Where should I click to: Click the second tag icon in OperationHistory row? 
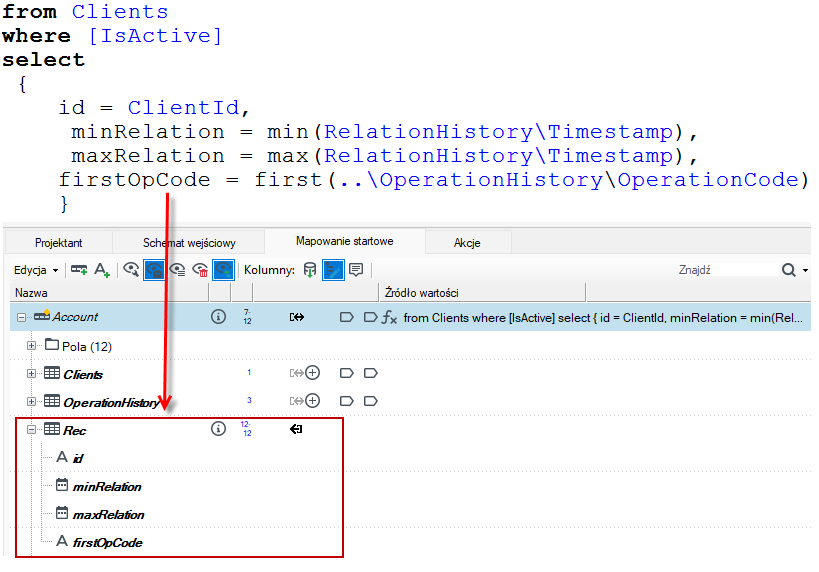point(370,401)
